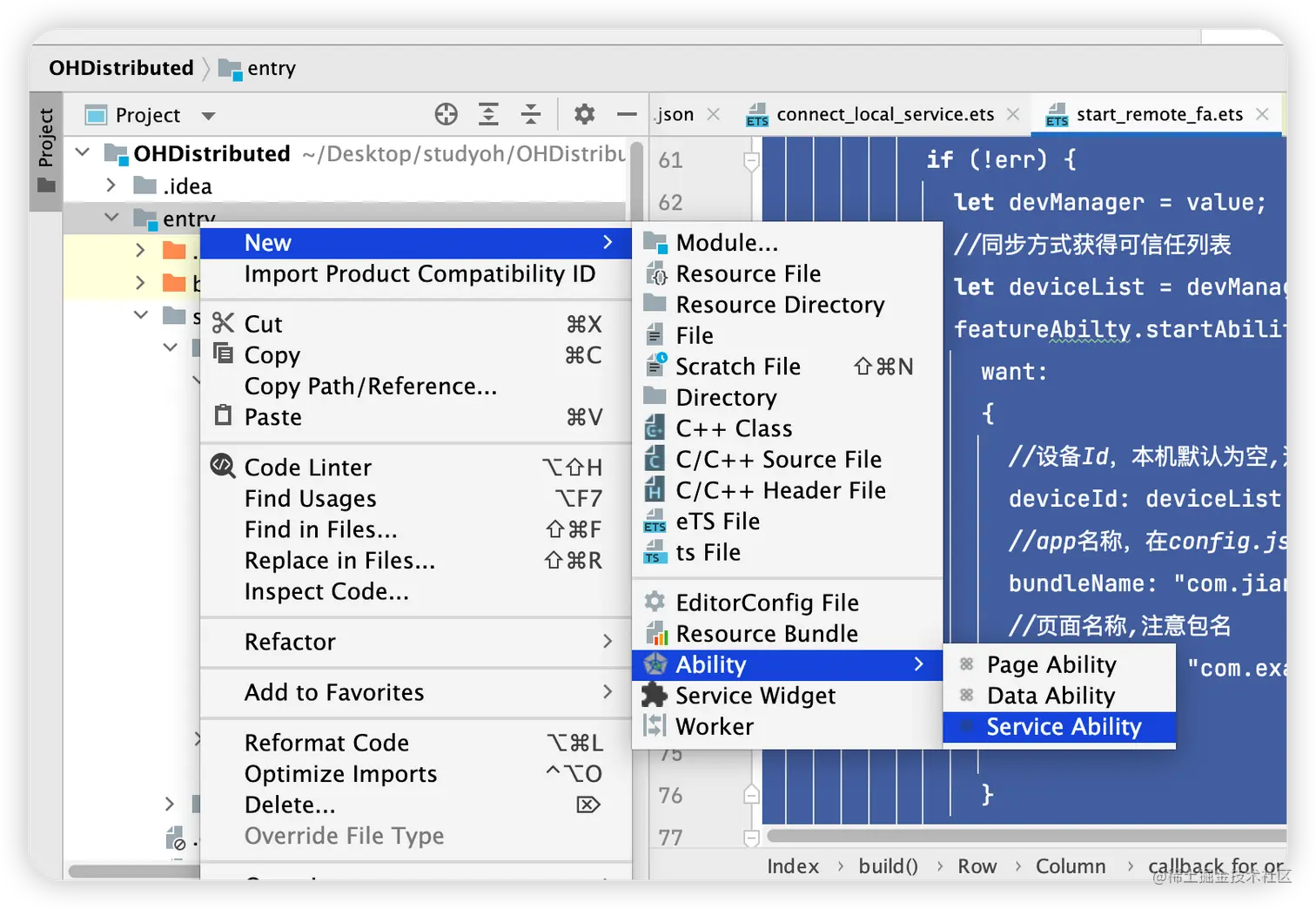Close the start_remote_fa.ets tab
The width and height of the screenshot is (1316, 909).
[x=1262, y=114]
